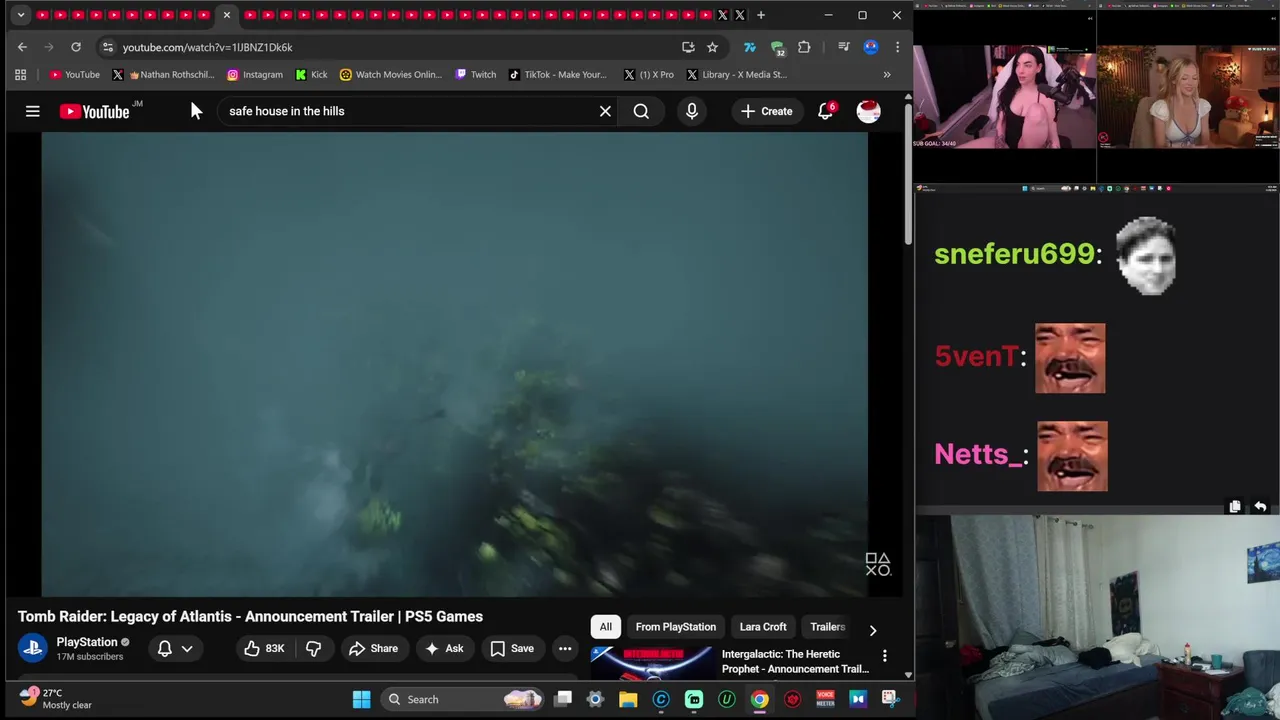This screenshot has width=1280, height=720.
Task: Show next filter chips with arrow
Action: coord(872,630)
